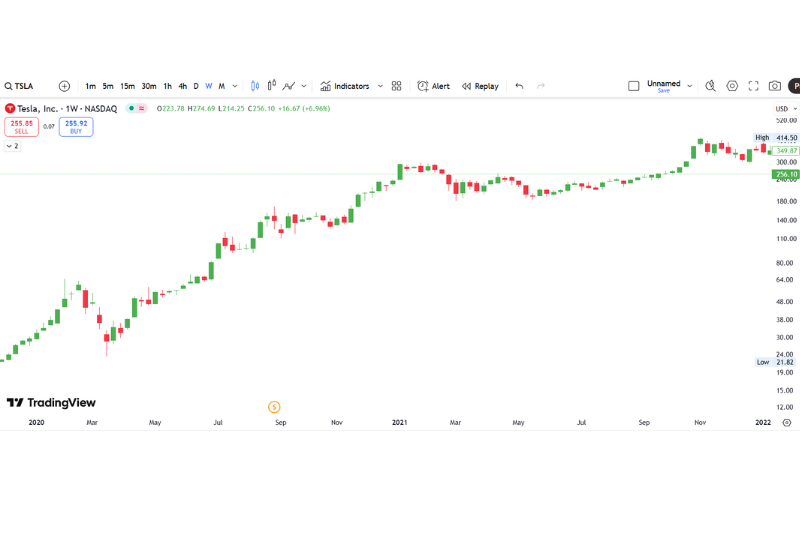Select the M monthly timeframe

coord(221,86)
